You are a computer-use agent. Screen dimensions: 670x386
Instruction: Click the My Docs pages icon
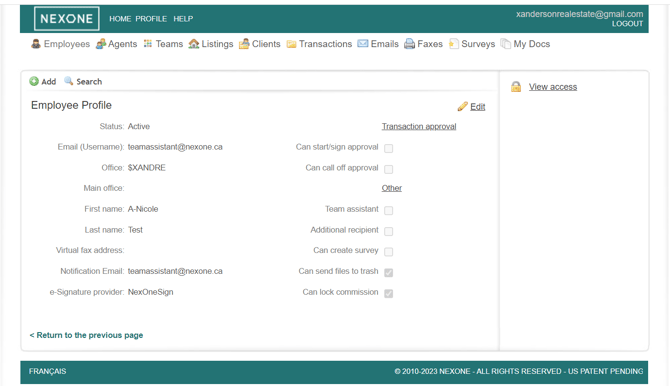click(506, 44)
